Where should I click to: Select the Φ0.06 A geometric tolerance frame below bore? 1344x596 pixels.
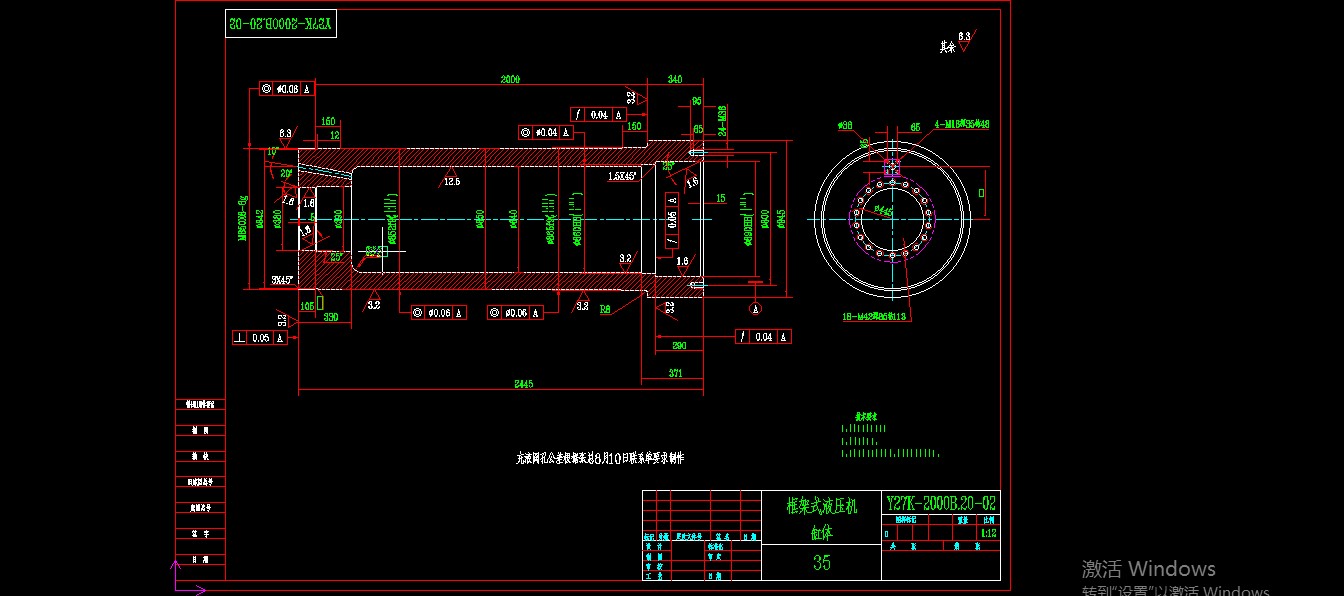pos(438,312)
